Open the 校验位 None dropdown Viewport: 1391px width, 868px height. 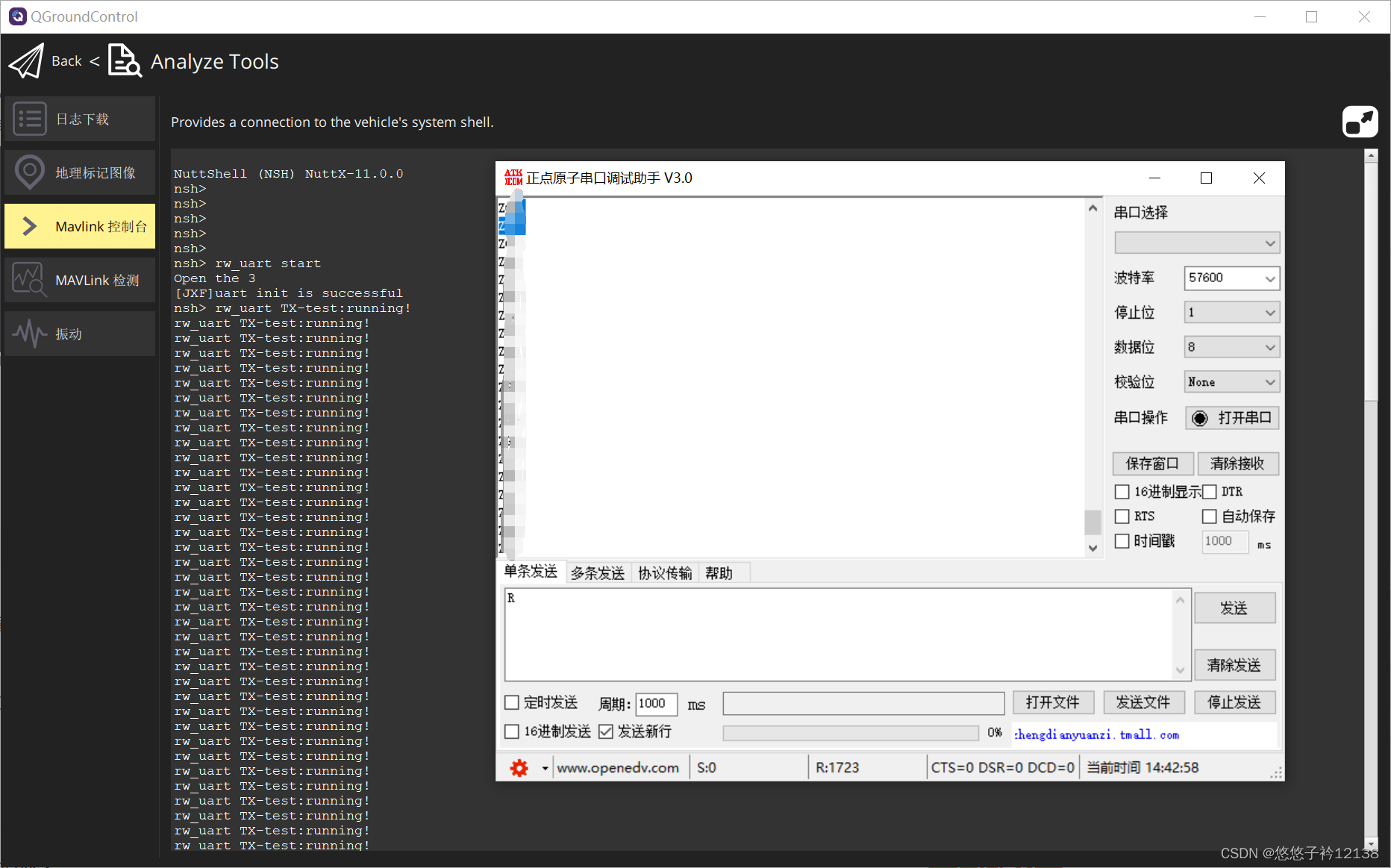[1231, 382]
